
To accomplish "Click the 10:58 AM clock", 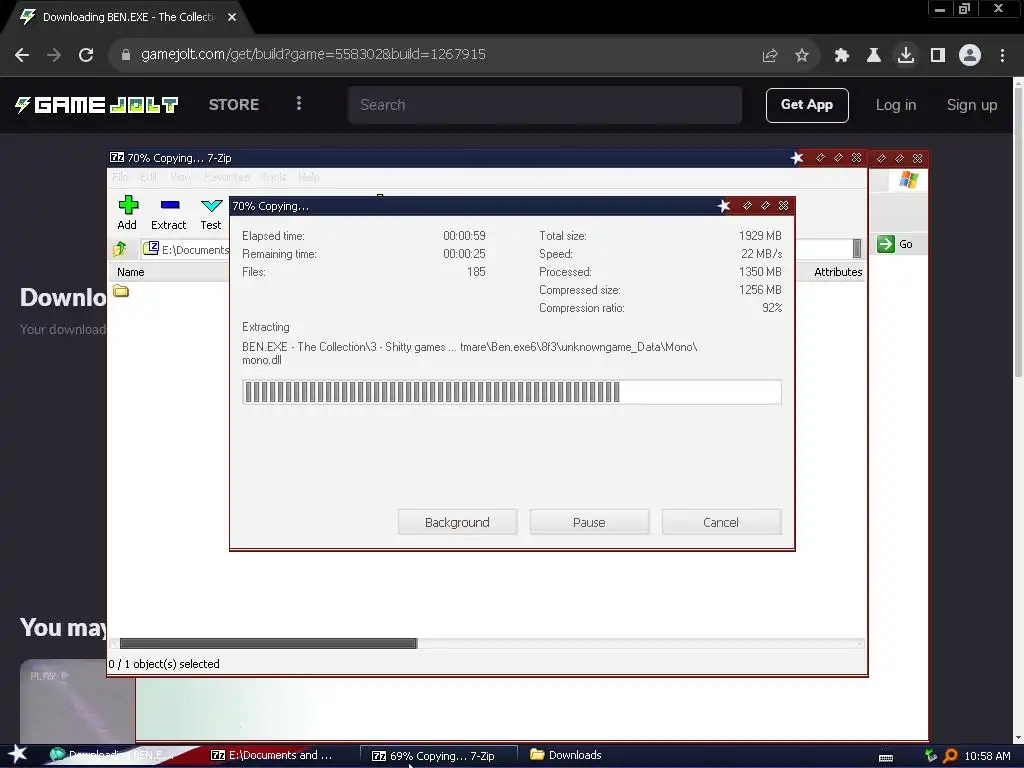I will coord(987,756).
